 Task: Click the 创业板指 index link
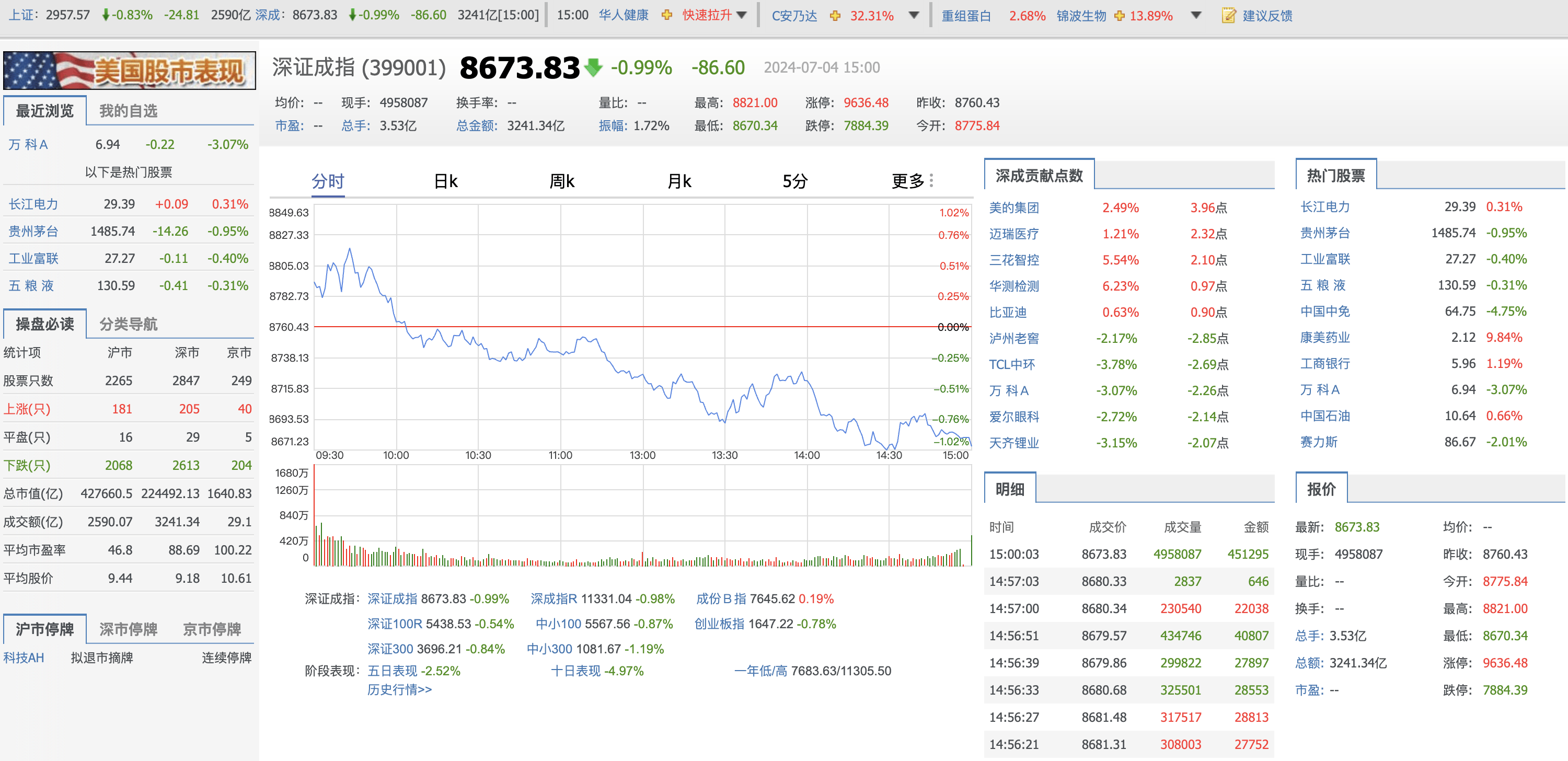pos(719,624)
